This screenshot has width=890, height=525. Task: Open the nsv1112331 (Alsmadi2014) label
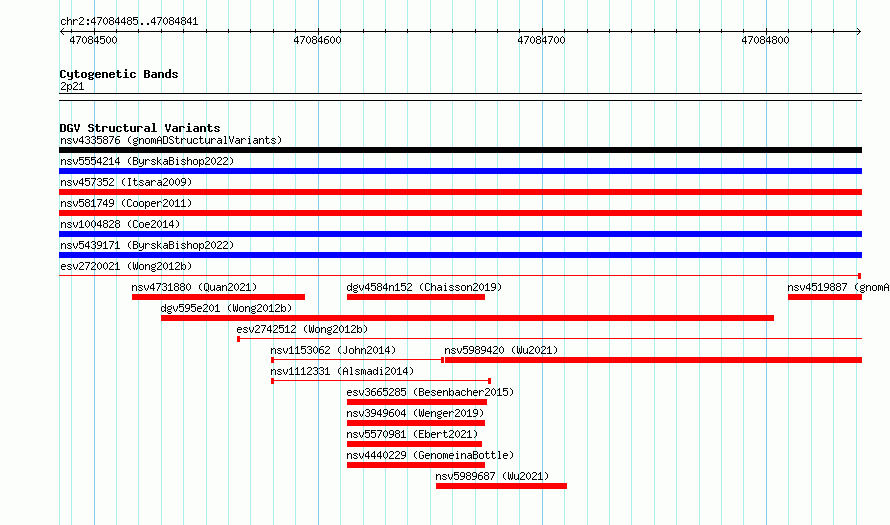click(342, 371)
